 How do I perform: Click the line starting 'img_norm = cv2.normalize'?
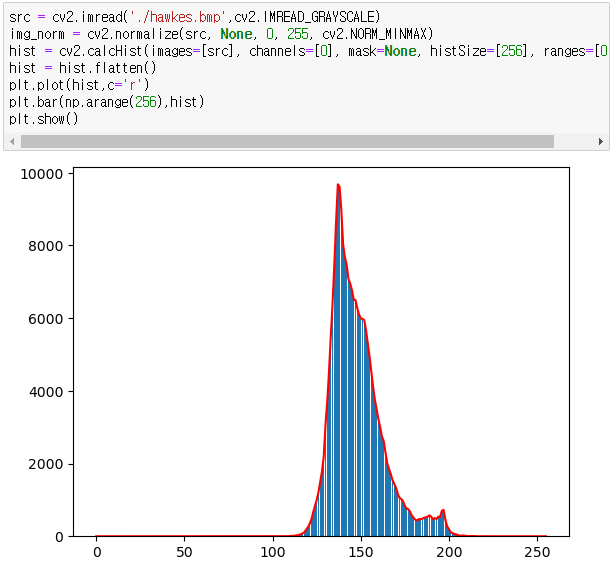221,34
